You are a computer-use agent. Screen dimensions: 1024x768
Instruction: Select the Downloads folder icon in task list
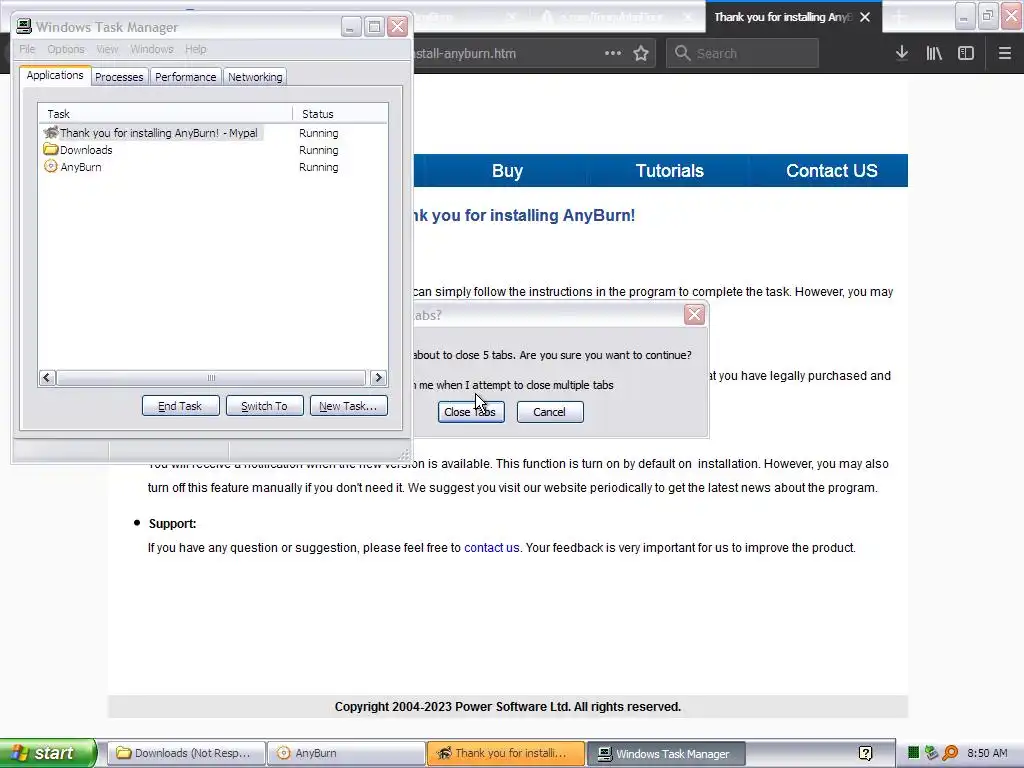[x=51, y=150]
